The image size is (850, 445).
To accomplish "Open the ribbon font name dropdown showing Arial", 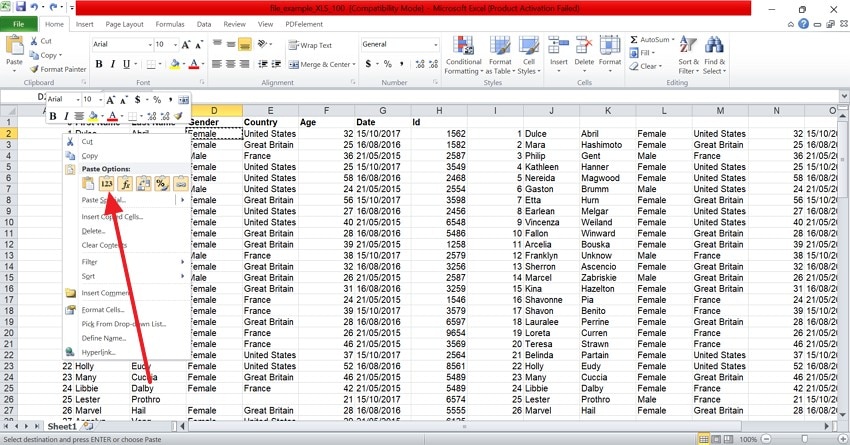I will [x=150, y=44].
